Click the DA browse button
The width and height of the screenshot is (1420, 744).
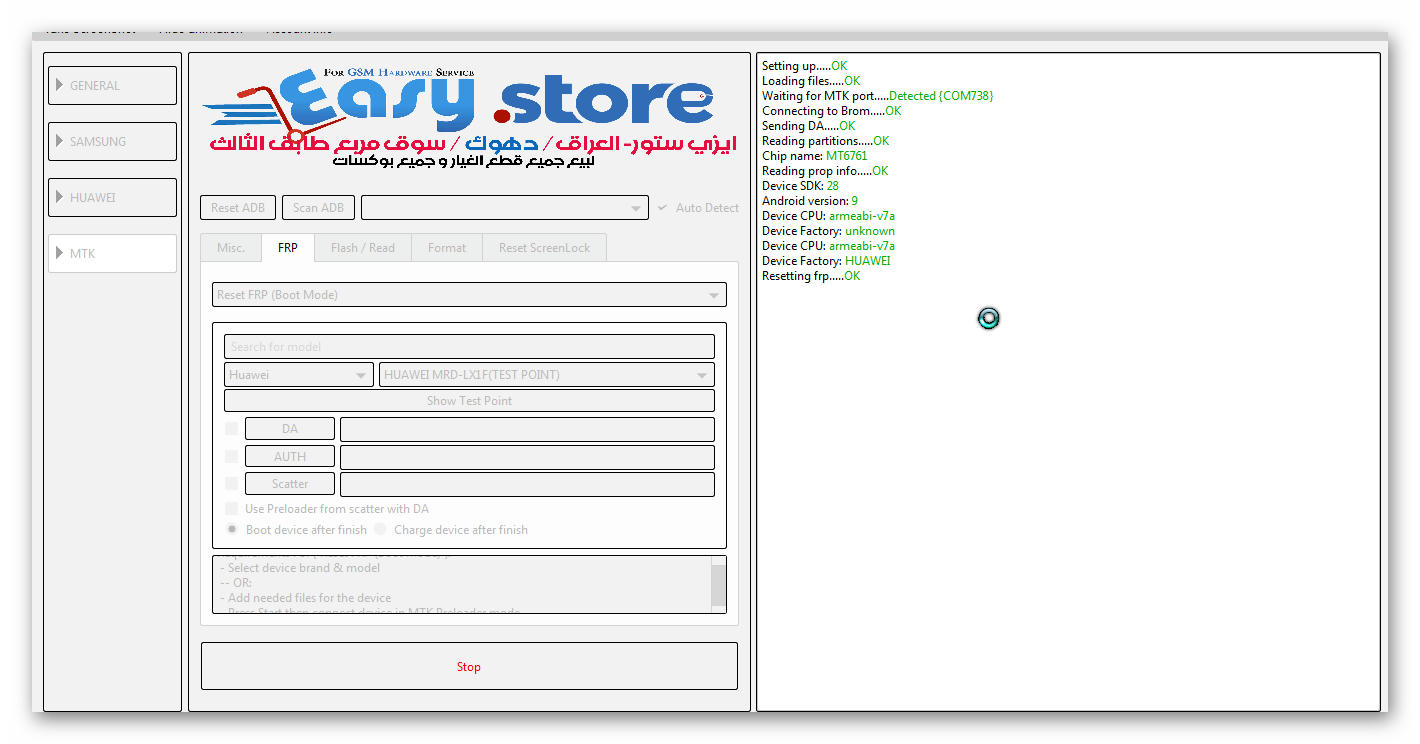[290, 429]
